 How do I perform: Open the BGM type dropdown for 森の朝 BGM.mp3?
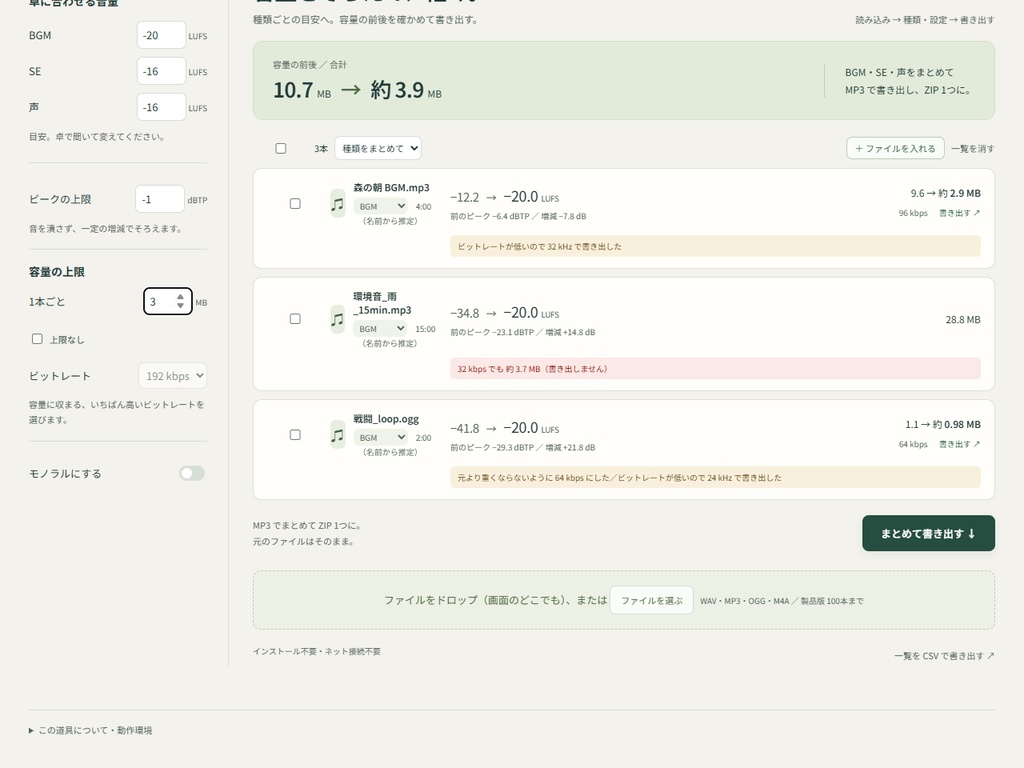[x=381, y=206]
